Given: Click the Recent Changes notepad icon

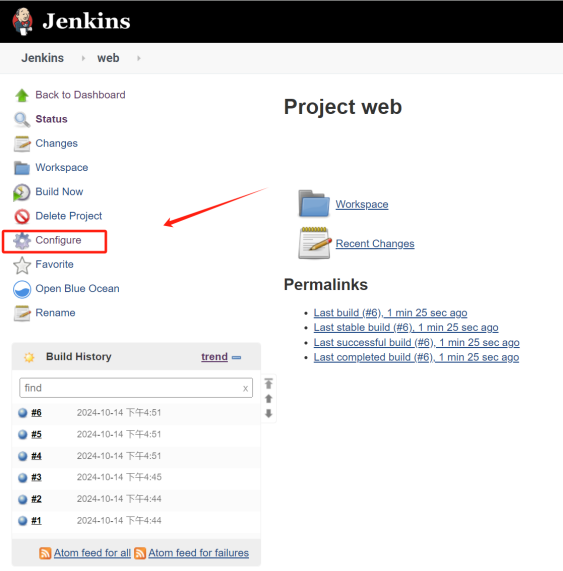Looking at the screenshot, I should pyautogui.click(x=314, y=243).
